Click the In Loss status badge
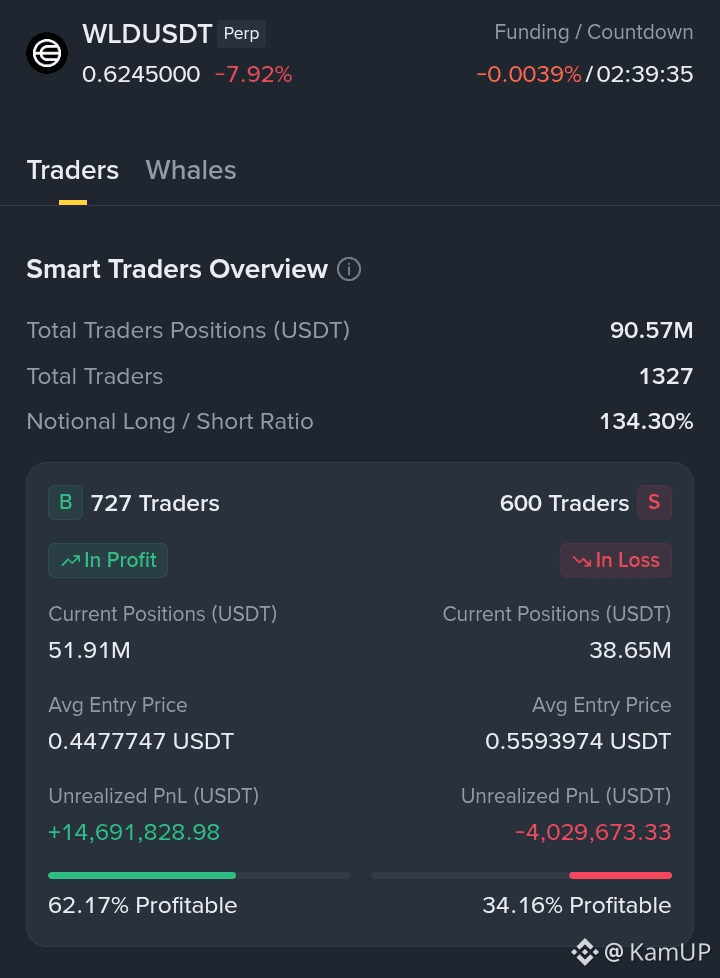Image resolution: width=720 pixels, height=978 pixels. tap(616, 560)
